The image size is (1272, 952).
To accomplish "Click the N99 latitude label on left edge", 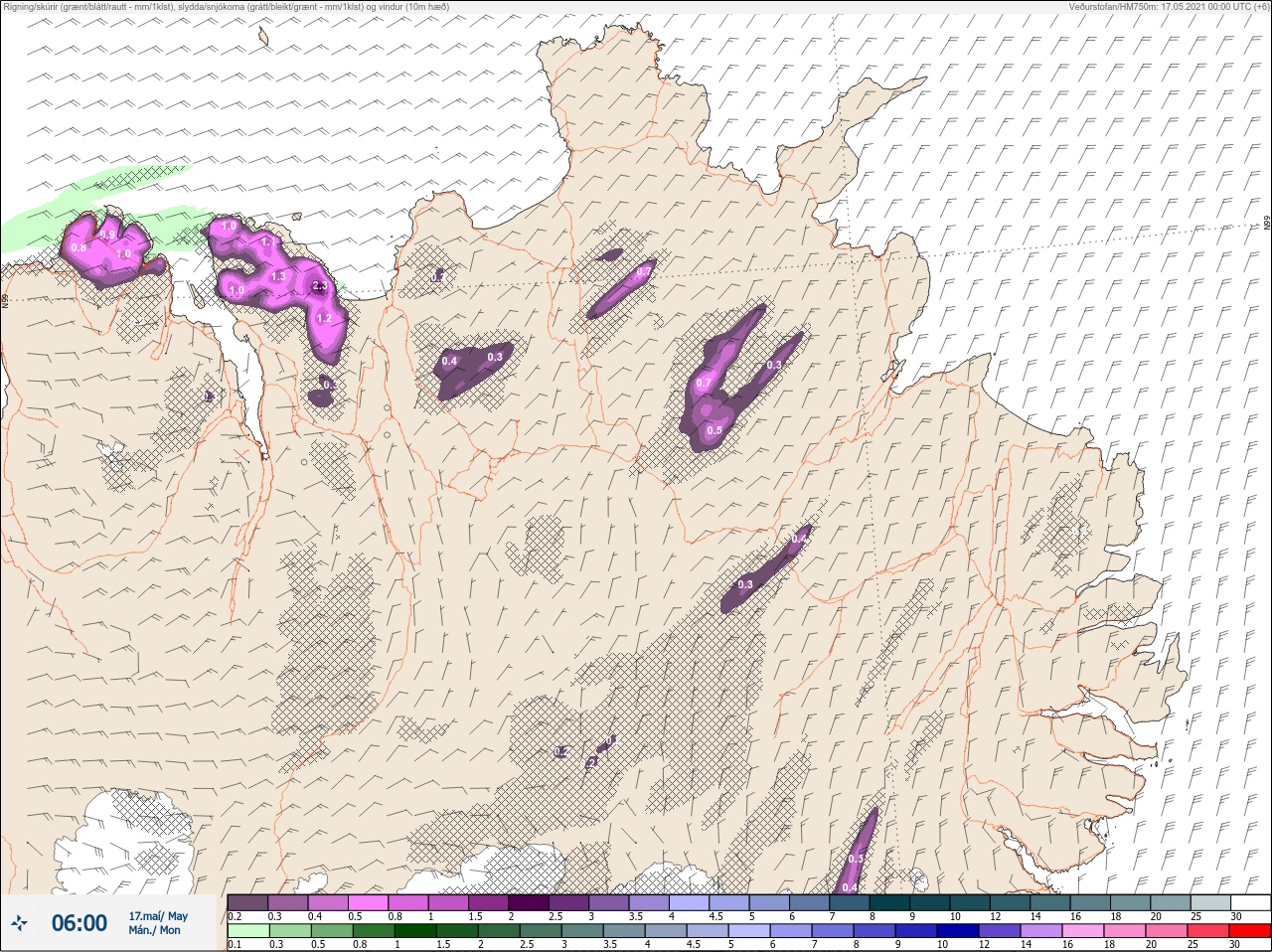I will click(5, 299).
